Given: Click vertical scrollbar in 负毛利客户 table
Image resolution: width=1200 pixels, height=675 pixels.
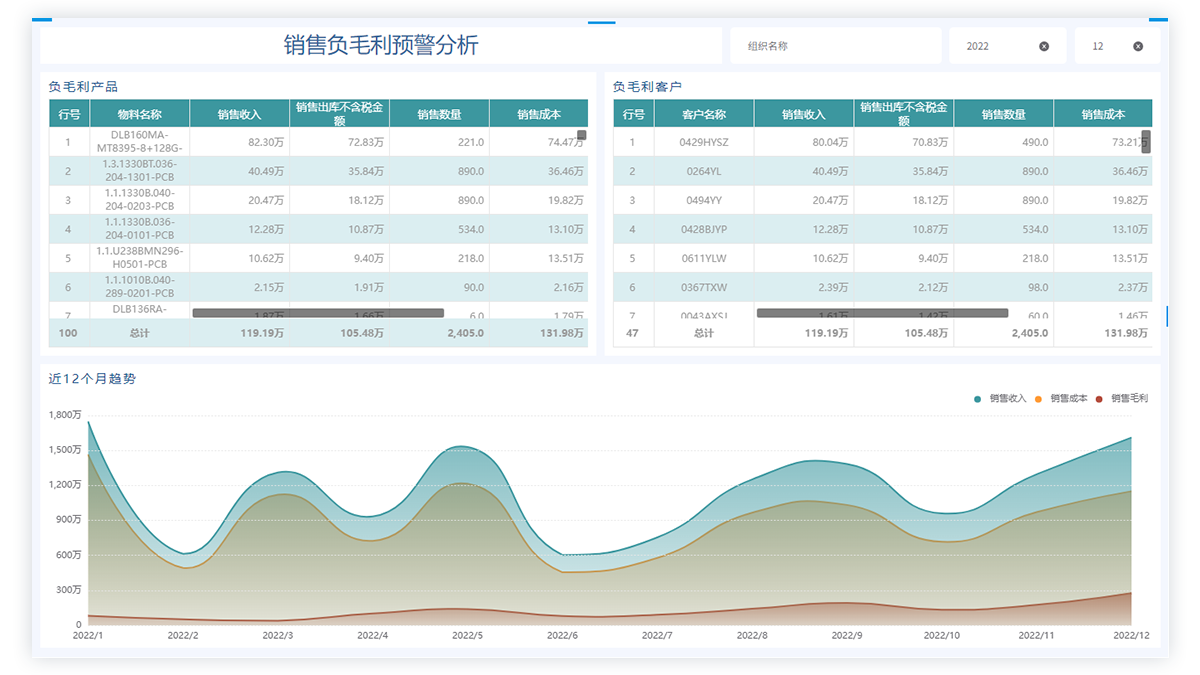Looking at the screenshot, I should click(1146, 141).
